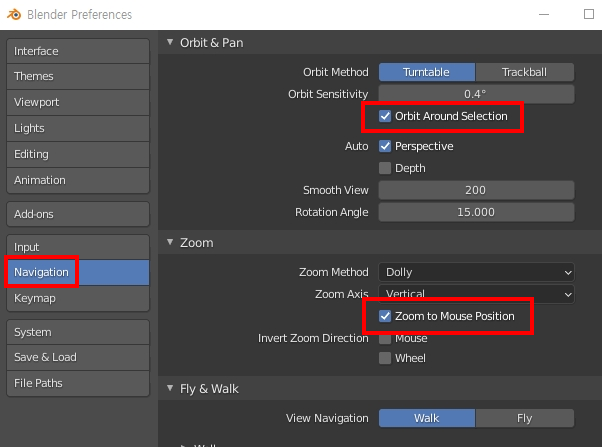The height and width of the screenshot is (447, 602).
Task: Set orbit method to Turntable
Action: [427, 72]
